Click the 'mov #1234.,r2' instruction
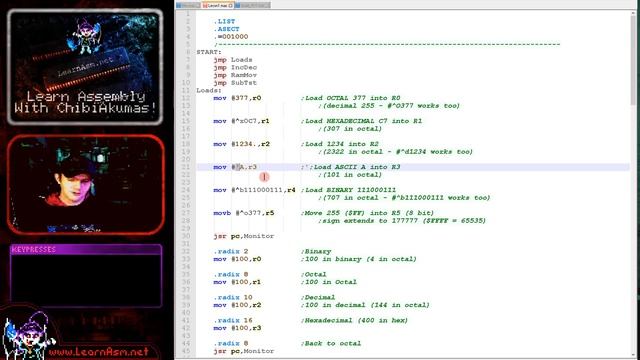640x360 pixels. click(x=241, y=144)
